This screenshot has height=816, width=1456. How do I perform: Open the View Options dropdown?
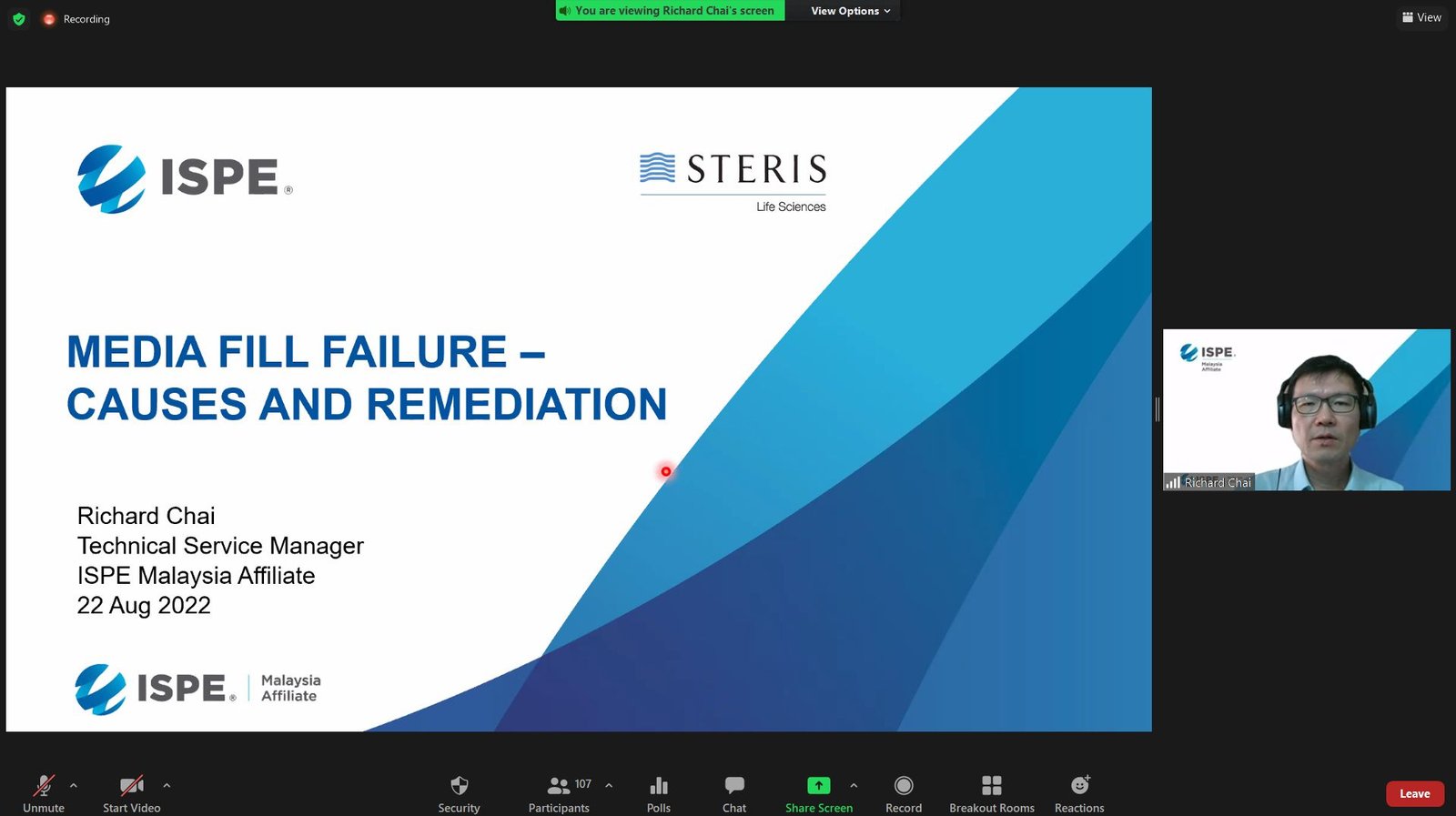pos(850,11)
